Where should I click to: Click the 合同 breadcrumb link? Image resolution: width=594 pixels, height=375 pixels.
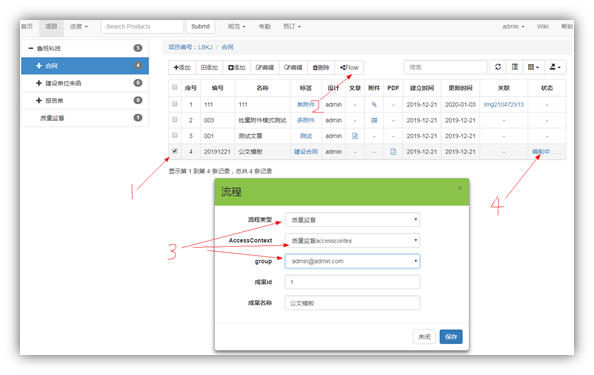pyautogui.click(x=227, y=47)
